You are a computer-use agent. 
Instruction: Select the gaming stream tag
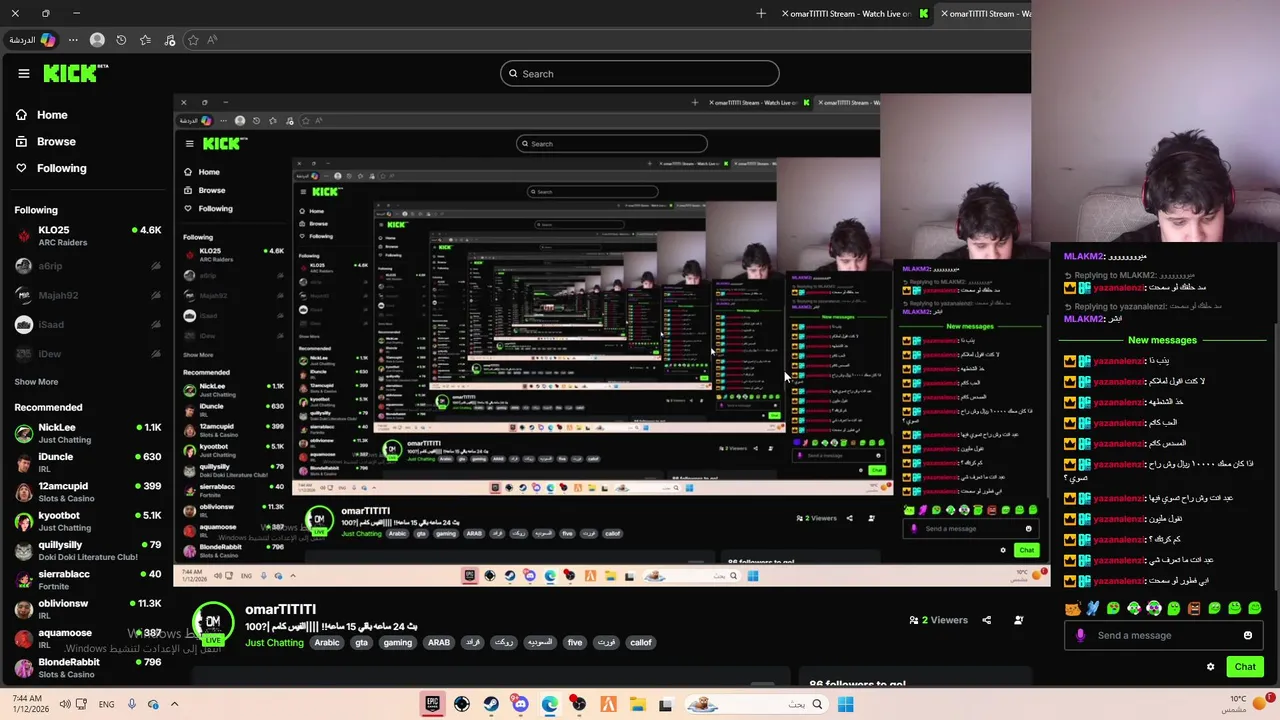(398, 643)
